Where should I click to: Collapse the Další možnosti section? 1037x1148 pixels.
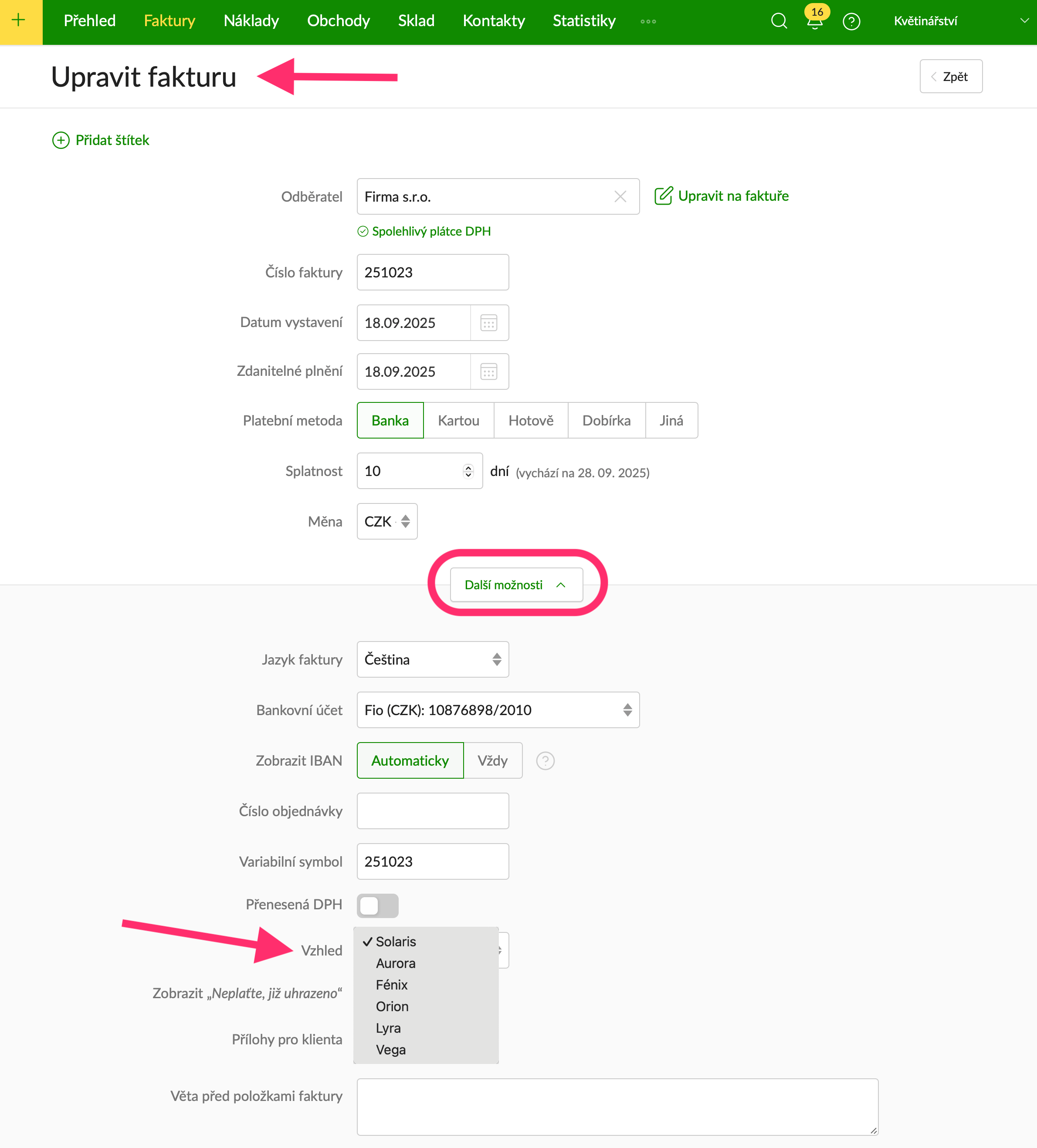click(x=515, y=585)
